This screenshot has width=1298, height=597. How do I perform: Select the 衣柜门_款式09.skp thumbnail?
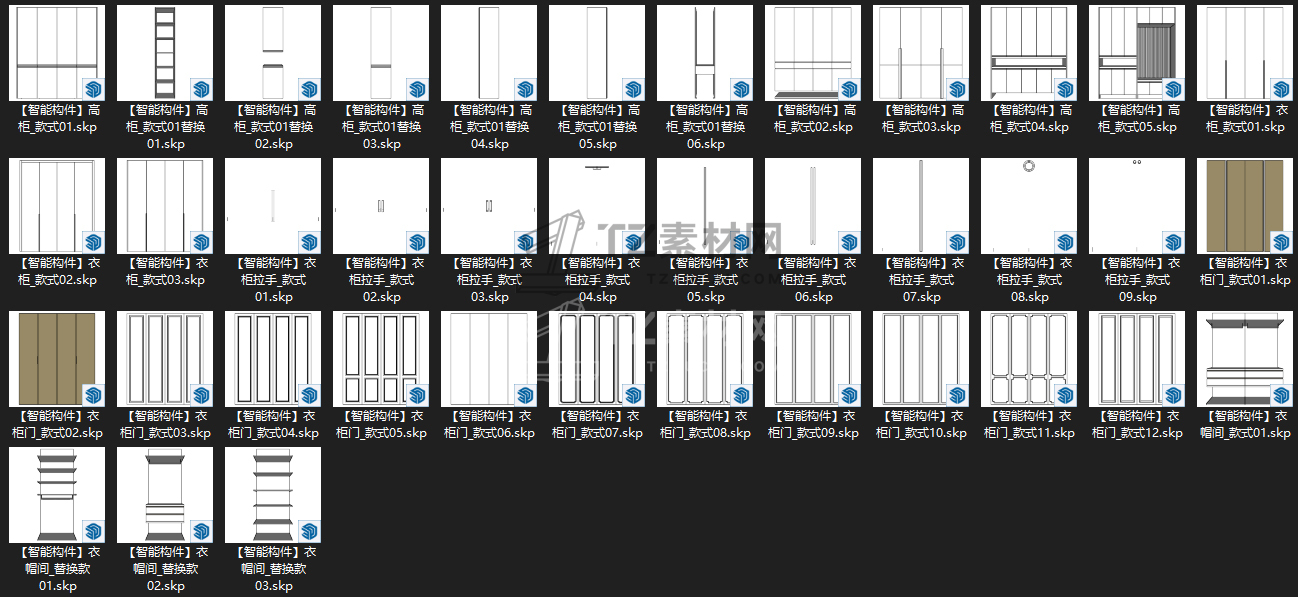coord(813,359)
